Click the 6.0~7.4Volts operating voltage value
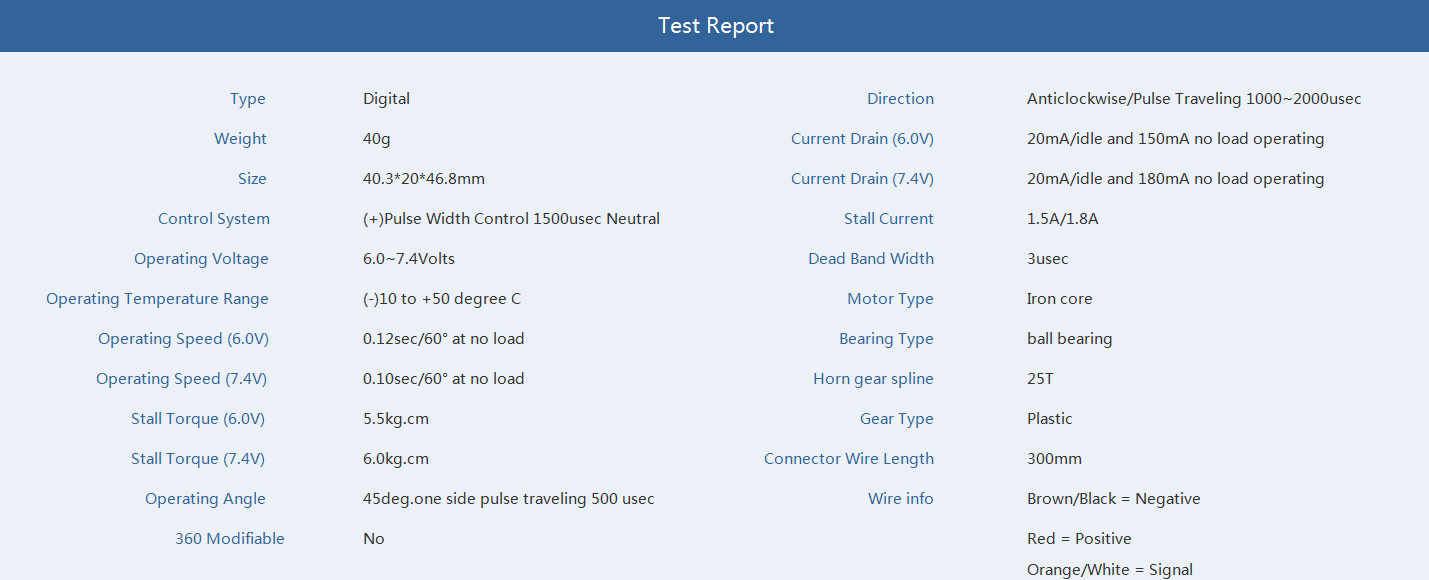This screenshot has height=580, width=1429. tap(409, 259)
